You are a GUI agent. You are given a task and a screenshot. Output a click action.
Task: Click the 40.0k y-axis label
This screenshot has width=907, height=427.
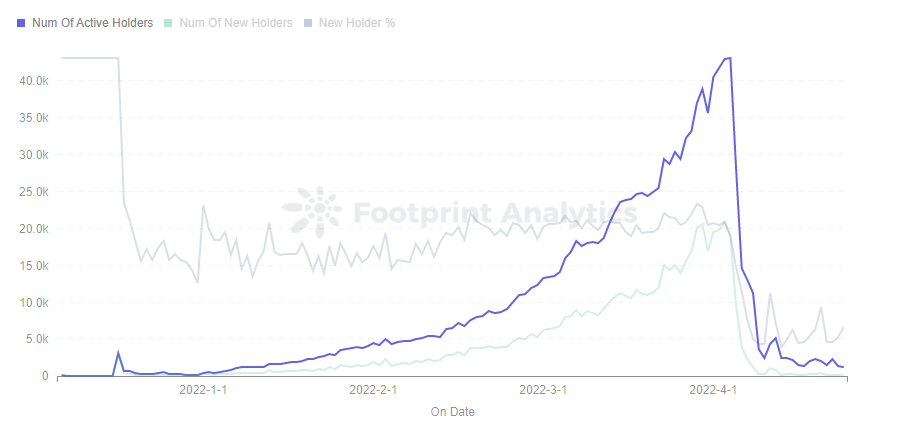pyautogui.click(x=34, y=81)
